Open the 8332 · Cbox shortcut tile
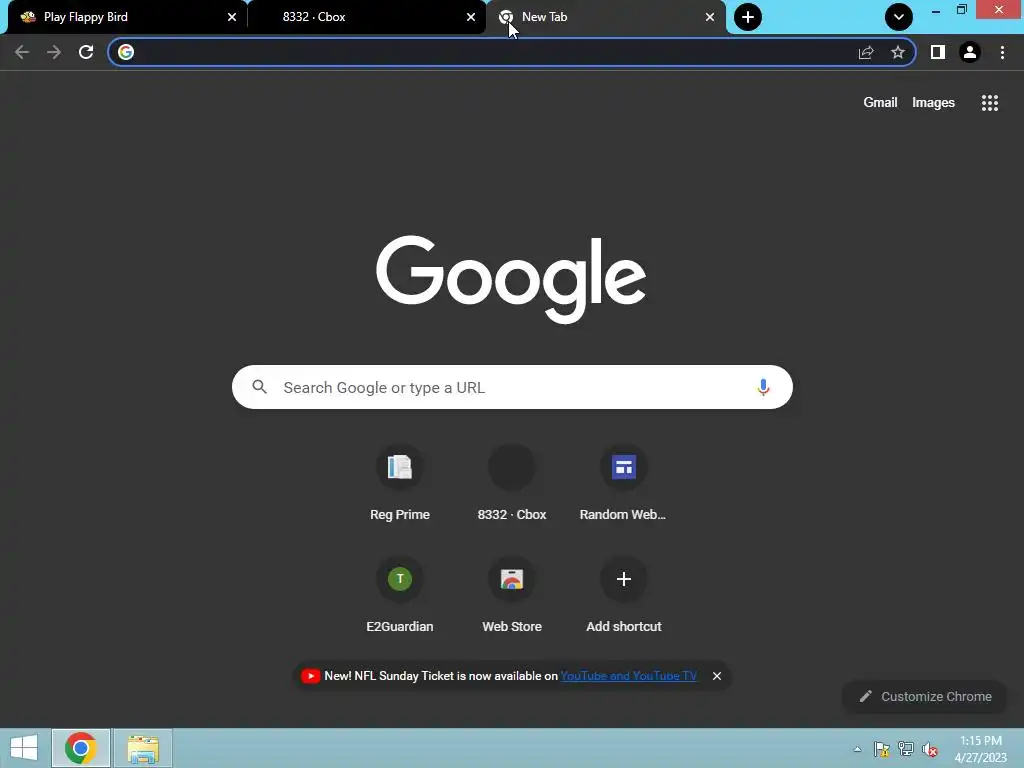 pos(512,484)
